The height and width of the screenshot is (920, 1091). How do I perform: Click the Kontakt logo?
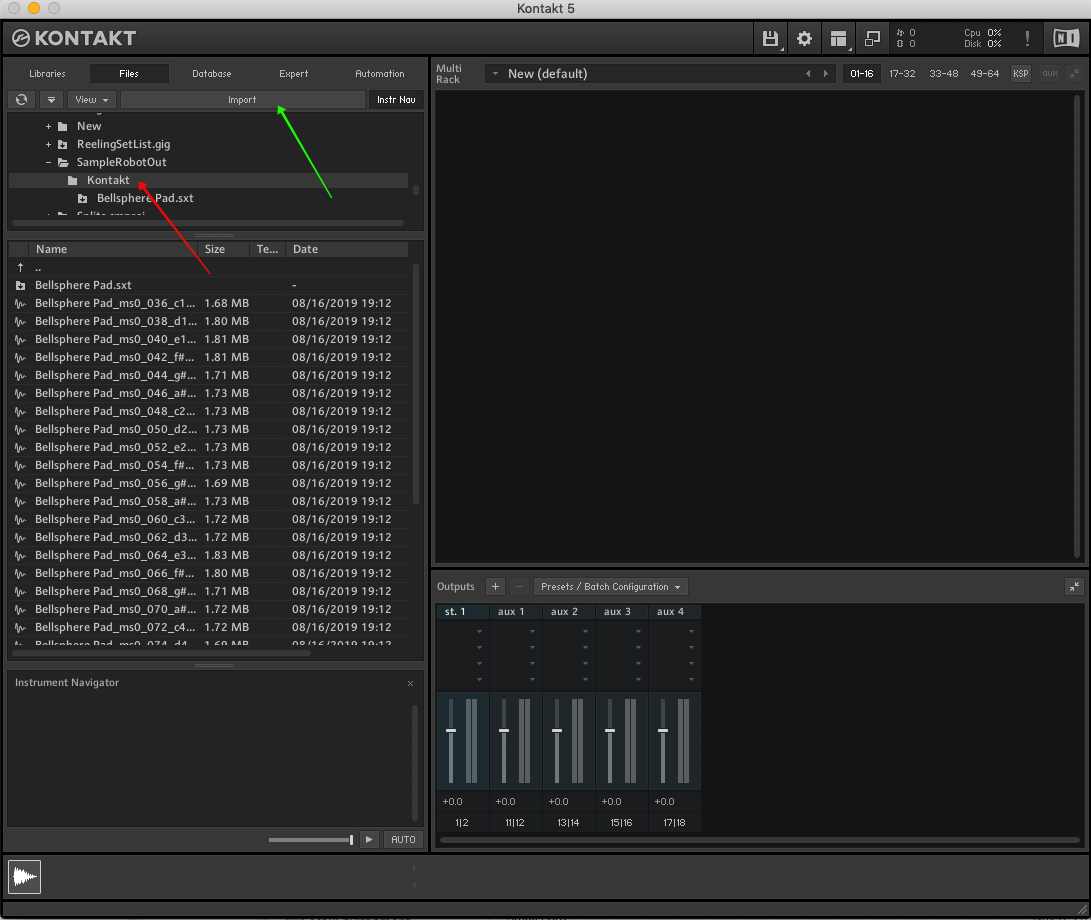(x=74, y=38)
